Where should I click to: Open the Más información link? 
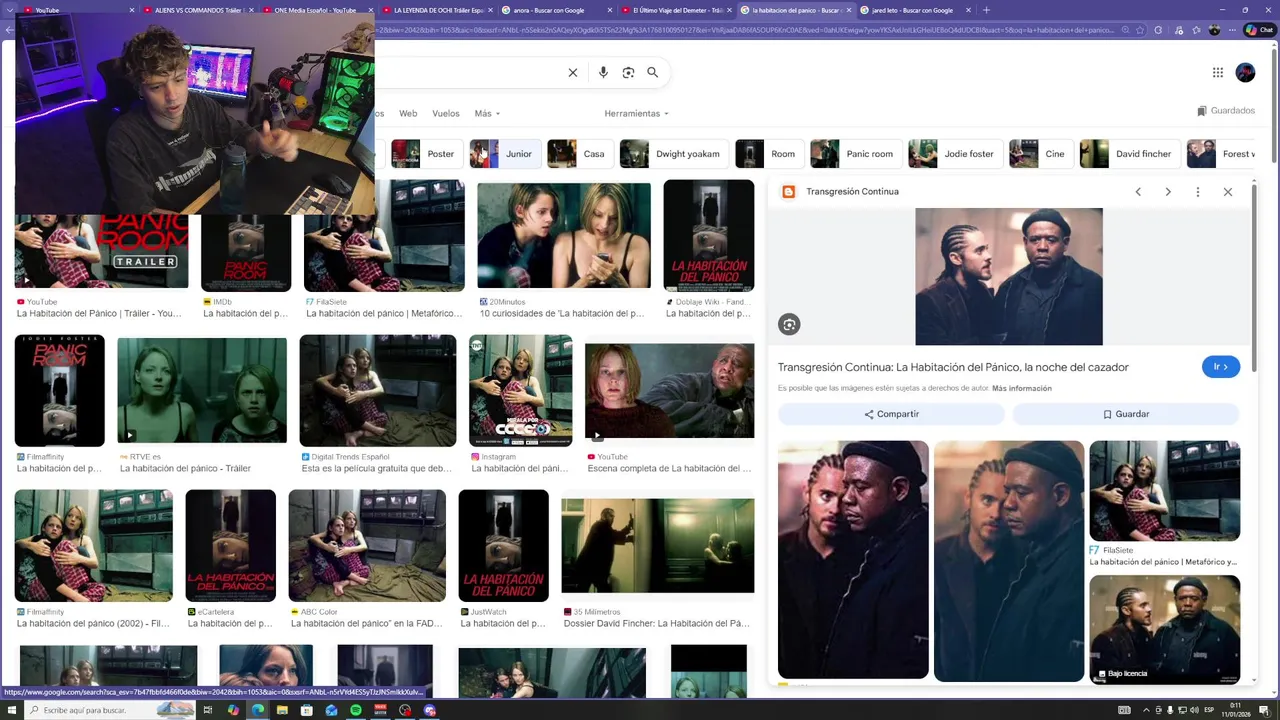point(1022,388)
